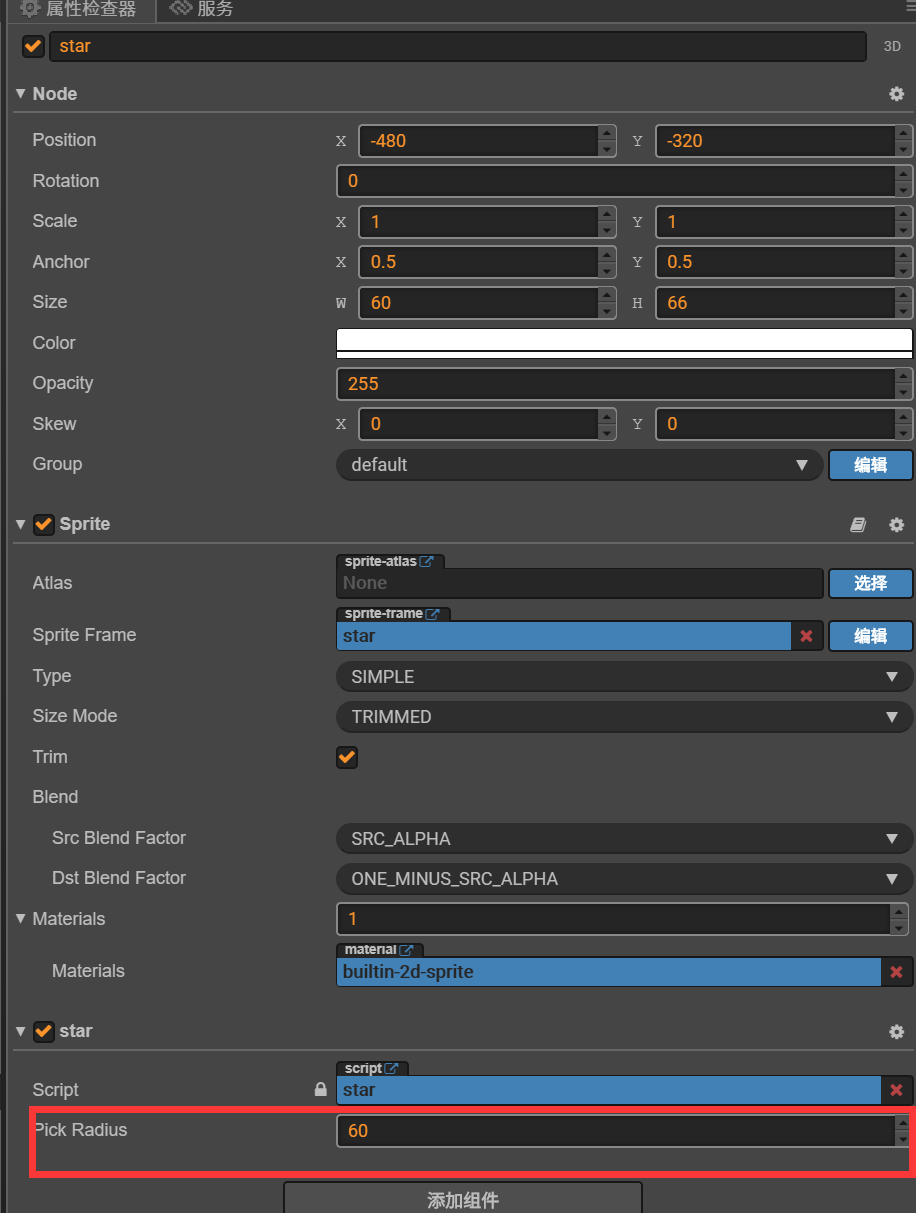
Task: Click the Opacity input field
Action: [x=616, y=384]
